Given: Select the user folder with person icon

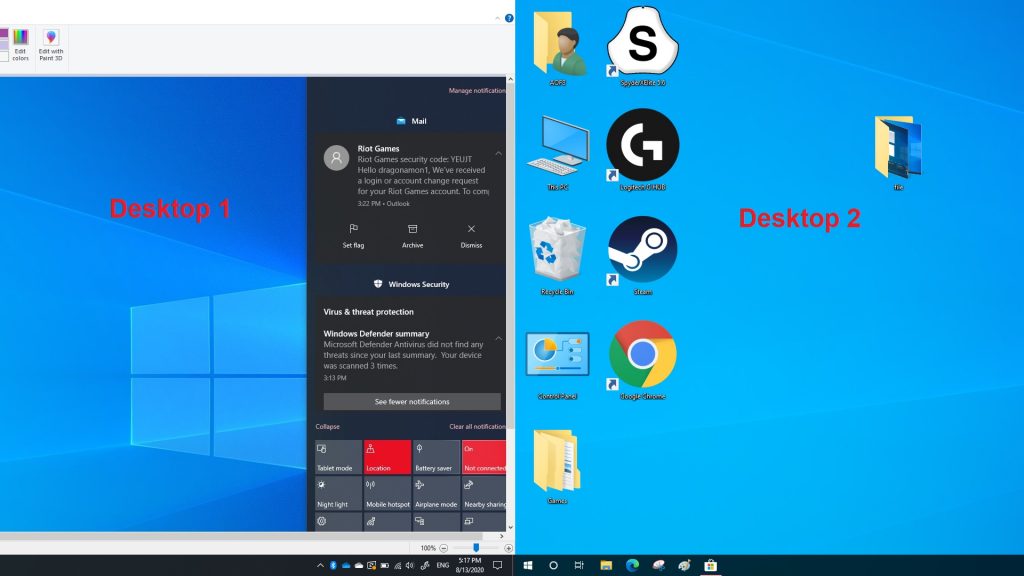Looking at the screenshot, I should pos(558,48).
